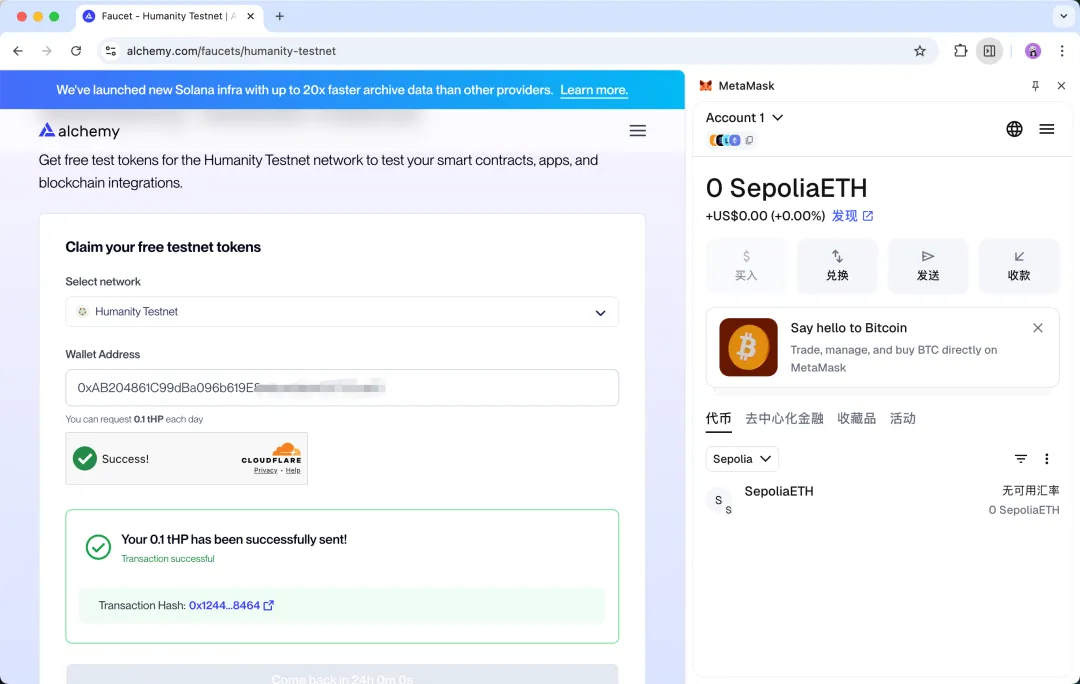Click the 买入 buy button
The image size is (1080, 684).
pos(746,266)
